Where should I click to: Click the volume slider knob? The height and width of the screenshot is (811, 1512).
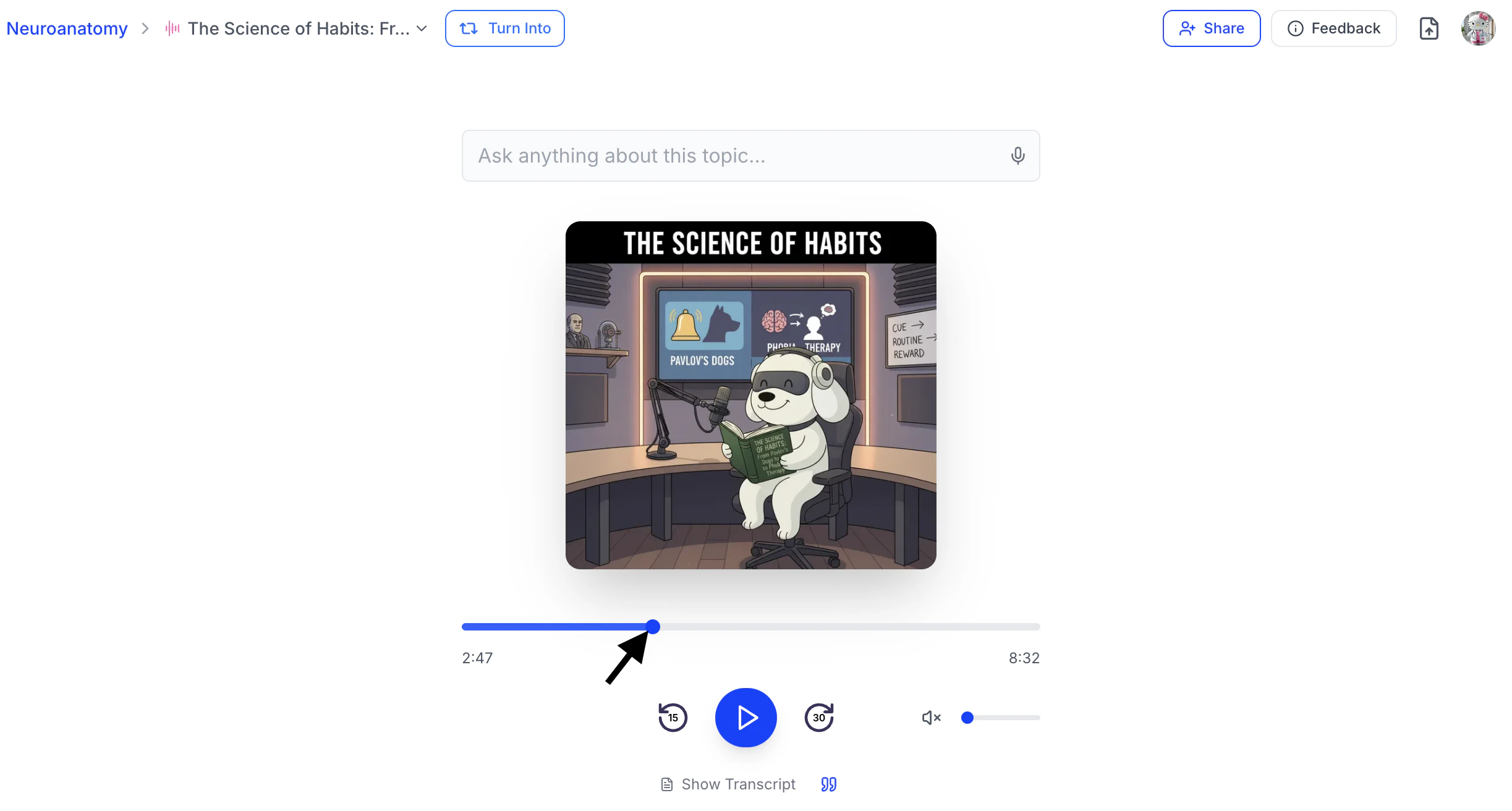(967, 718)
